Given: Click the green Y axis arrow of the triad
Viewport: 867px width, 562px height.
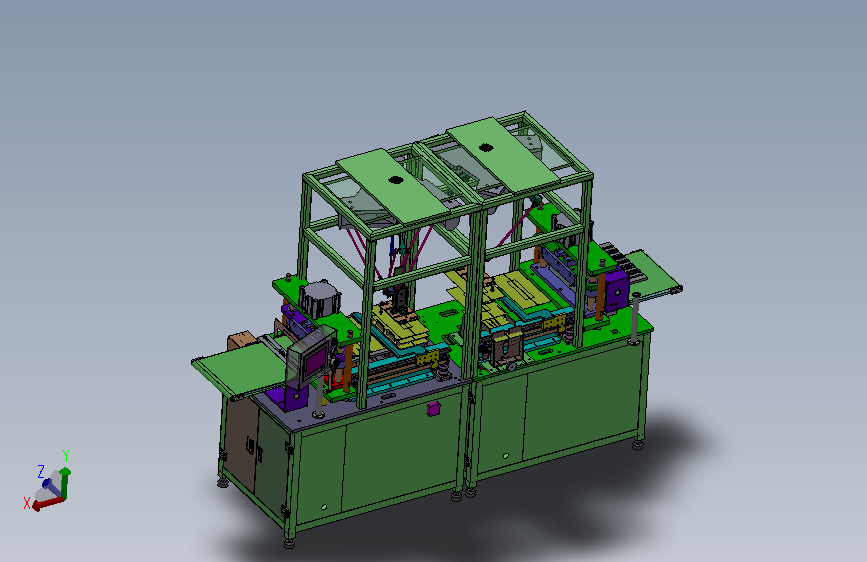Looking at the screenshot, I should pos(65,483).
